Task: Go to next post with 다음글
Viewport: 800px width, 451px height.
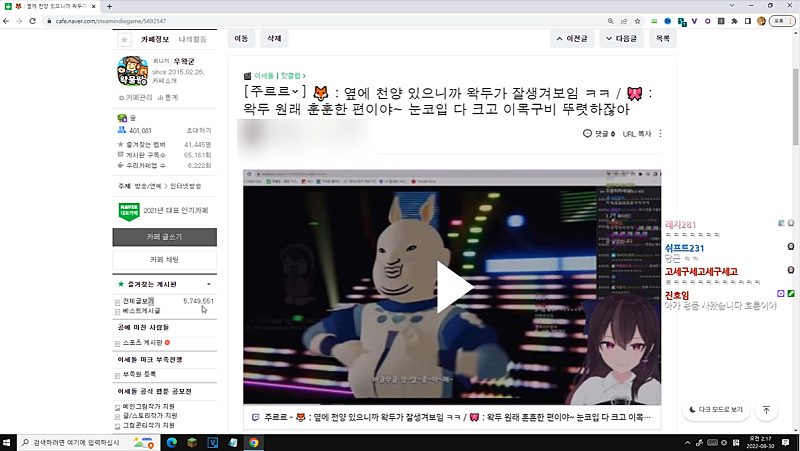Action: pos(621,38)
